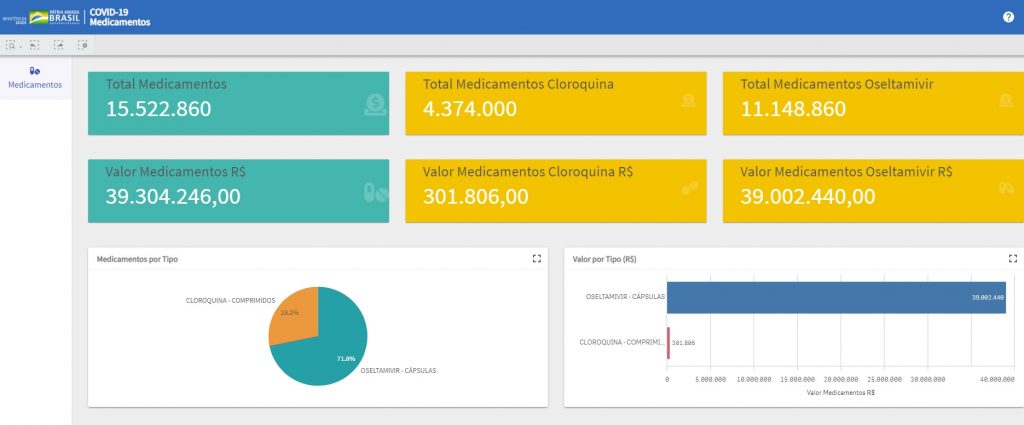
Task: Clear all selections using toolbar icon
Action: pos(83,45)
